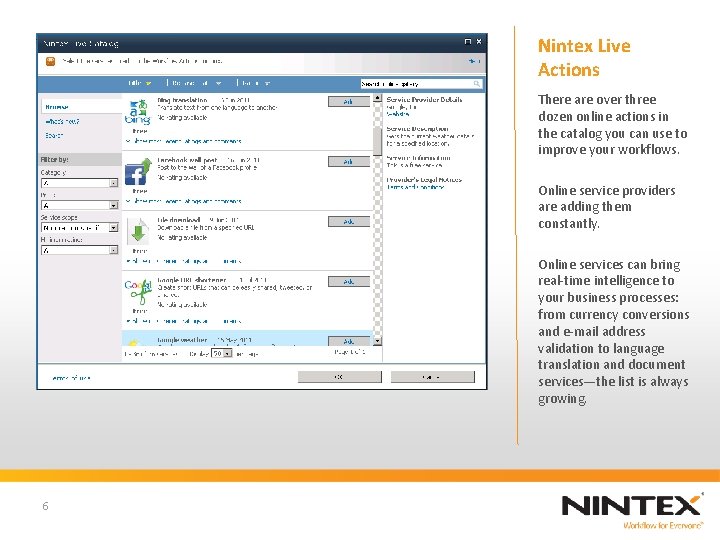Screen dimensions: 720x540
Task: Click the OK button
Action: tap(339, 377)
